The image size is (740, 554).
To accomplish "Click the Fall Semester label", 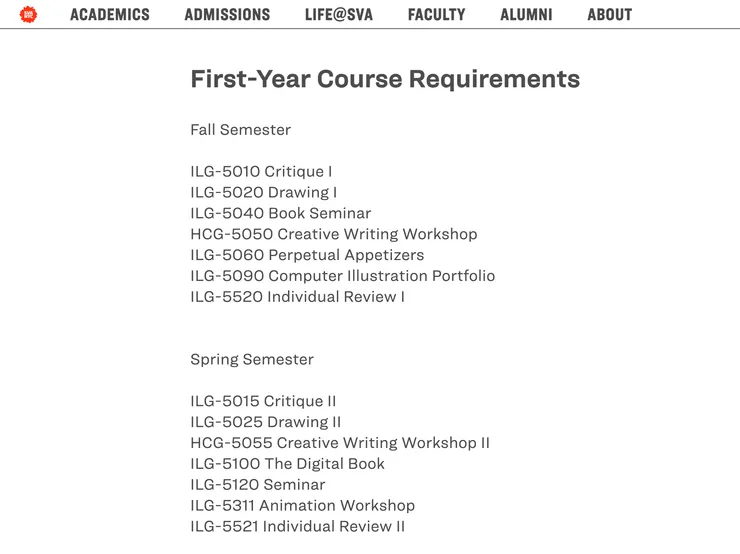I will click(240, 130).
